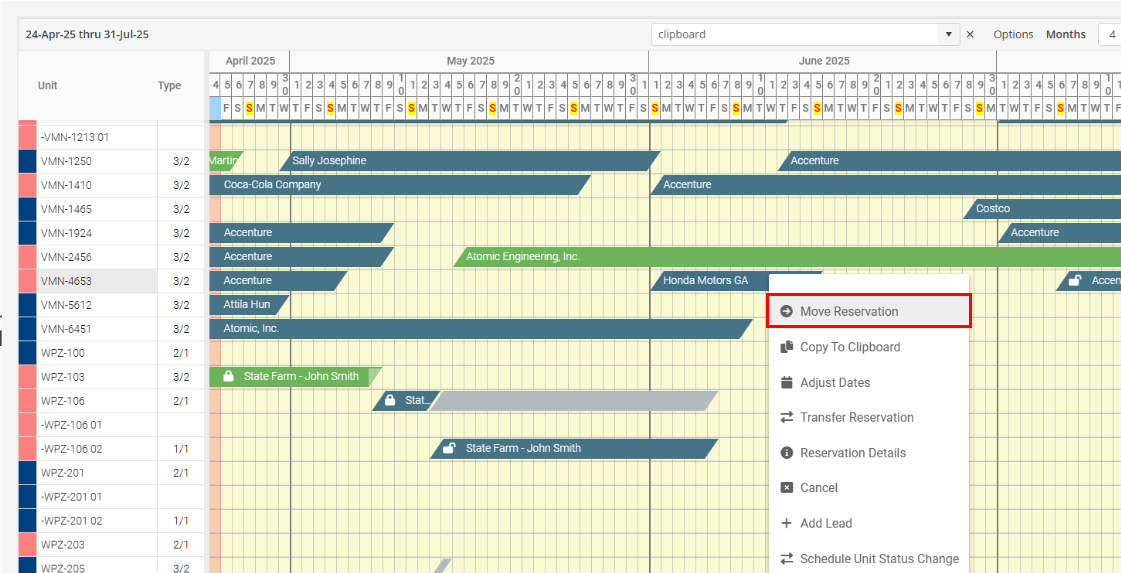Choose Cancel from the reservation context menu
Screen dimensions: 1121x573
818,488
